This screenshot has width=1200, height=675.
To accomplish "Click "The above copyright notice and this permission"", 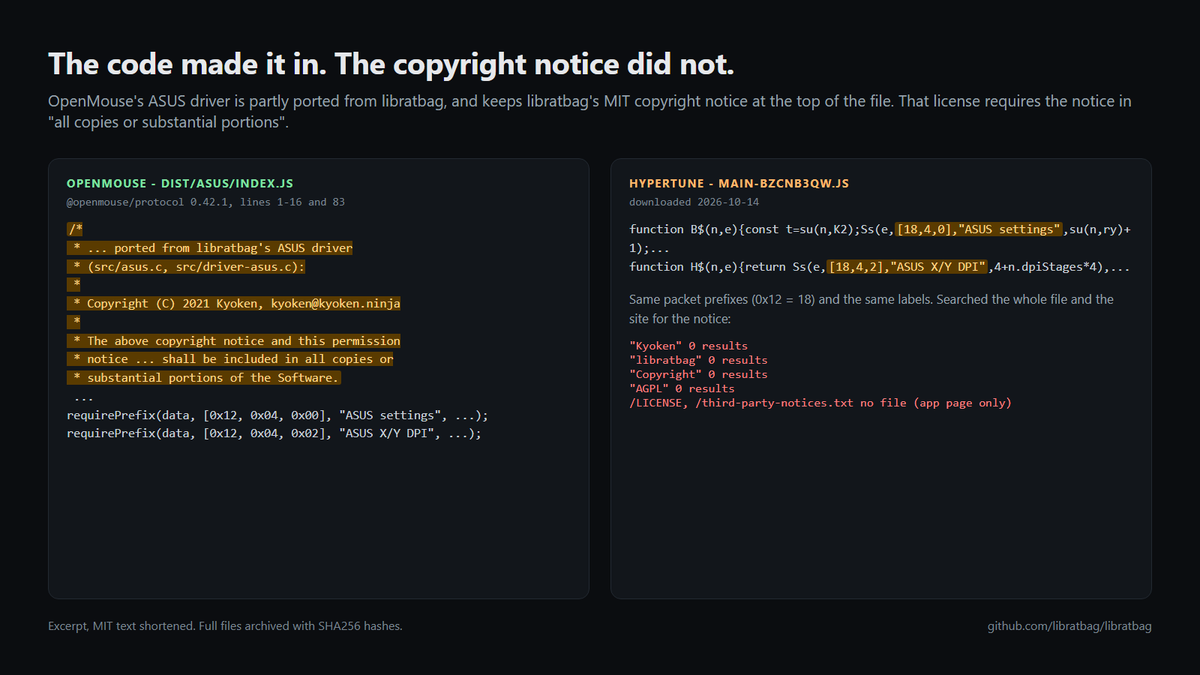I will click(x=234, y=341).
